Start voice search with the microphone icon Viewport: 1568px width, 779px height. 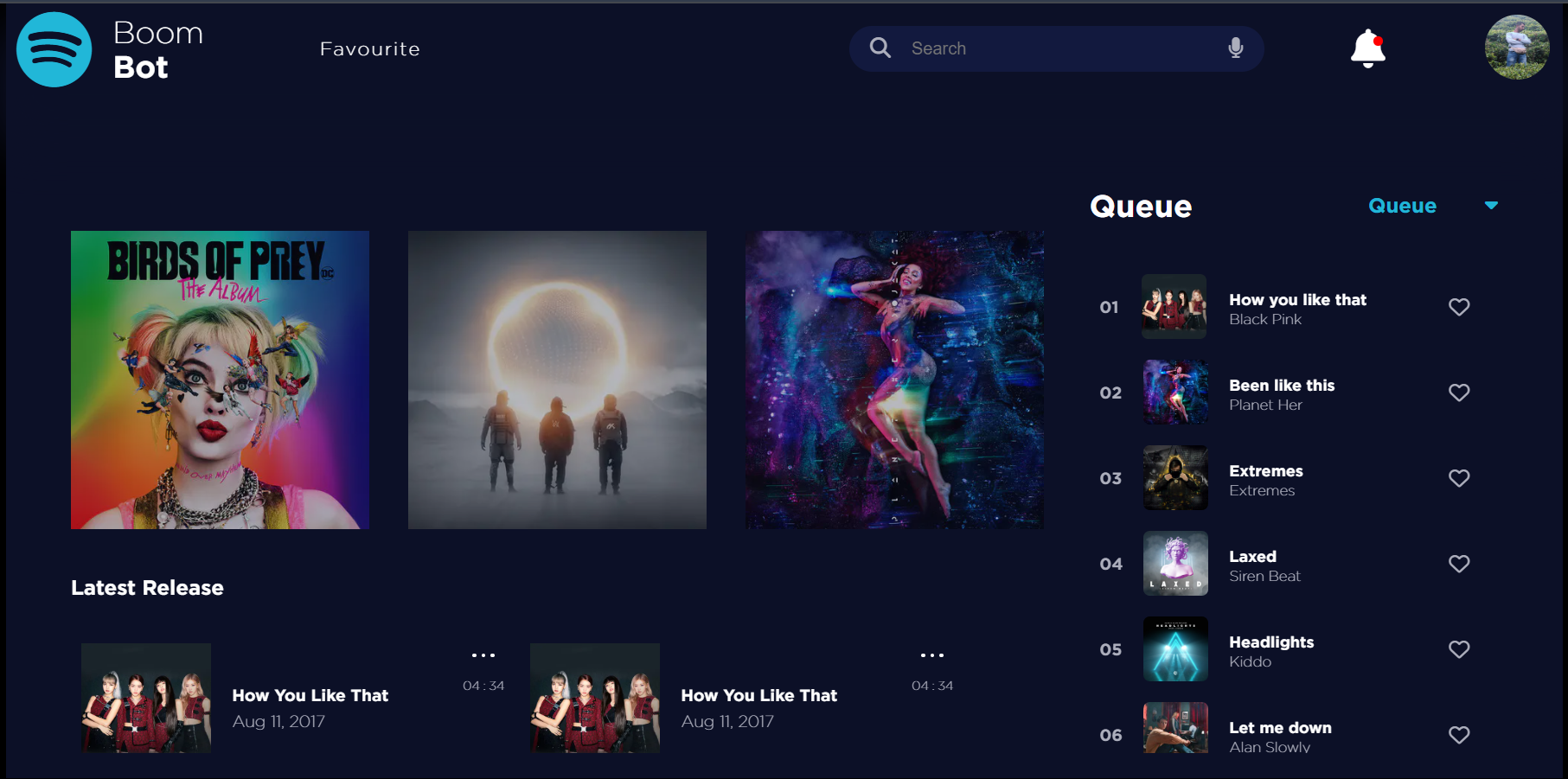(1235, 48)
